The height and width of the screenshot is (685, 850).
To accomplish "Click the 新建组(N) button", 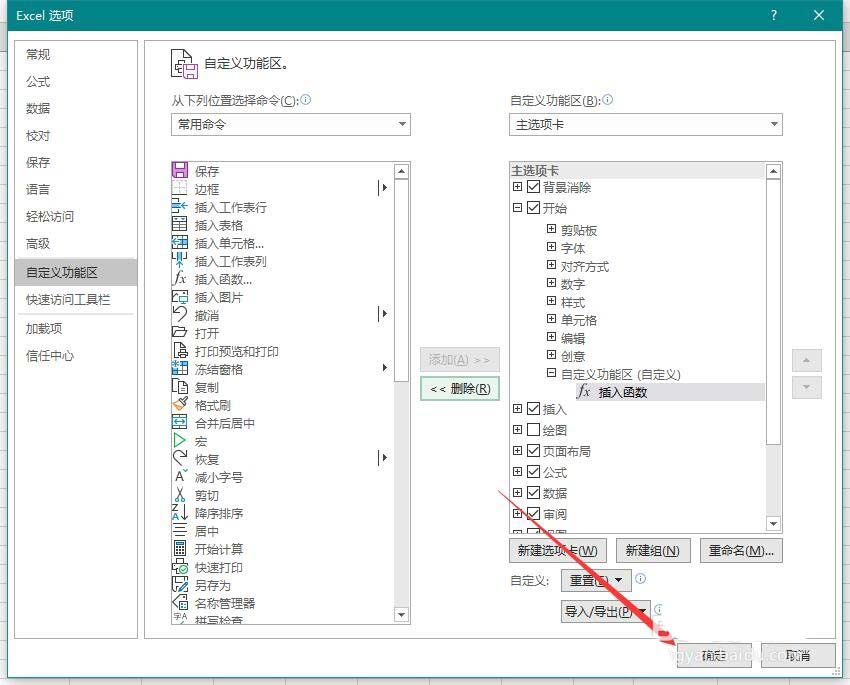I will (x=653, y=551).
